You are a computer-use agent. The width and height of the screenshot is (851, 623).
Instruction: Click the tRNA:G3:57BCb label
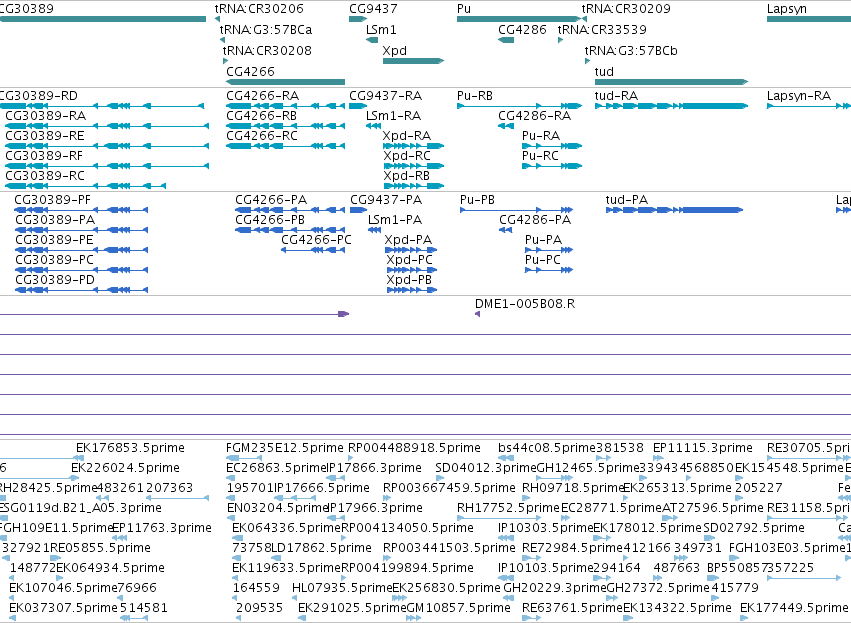pyautogui.click(x=631, y=50)
